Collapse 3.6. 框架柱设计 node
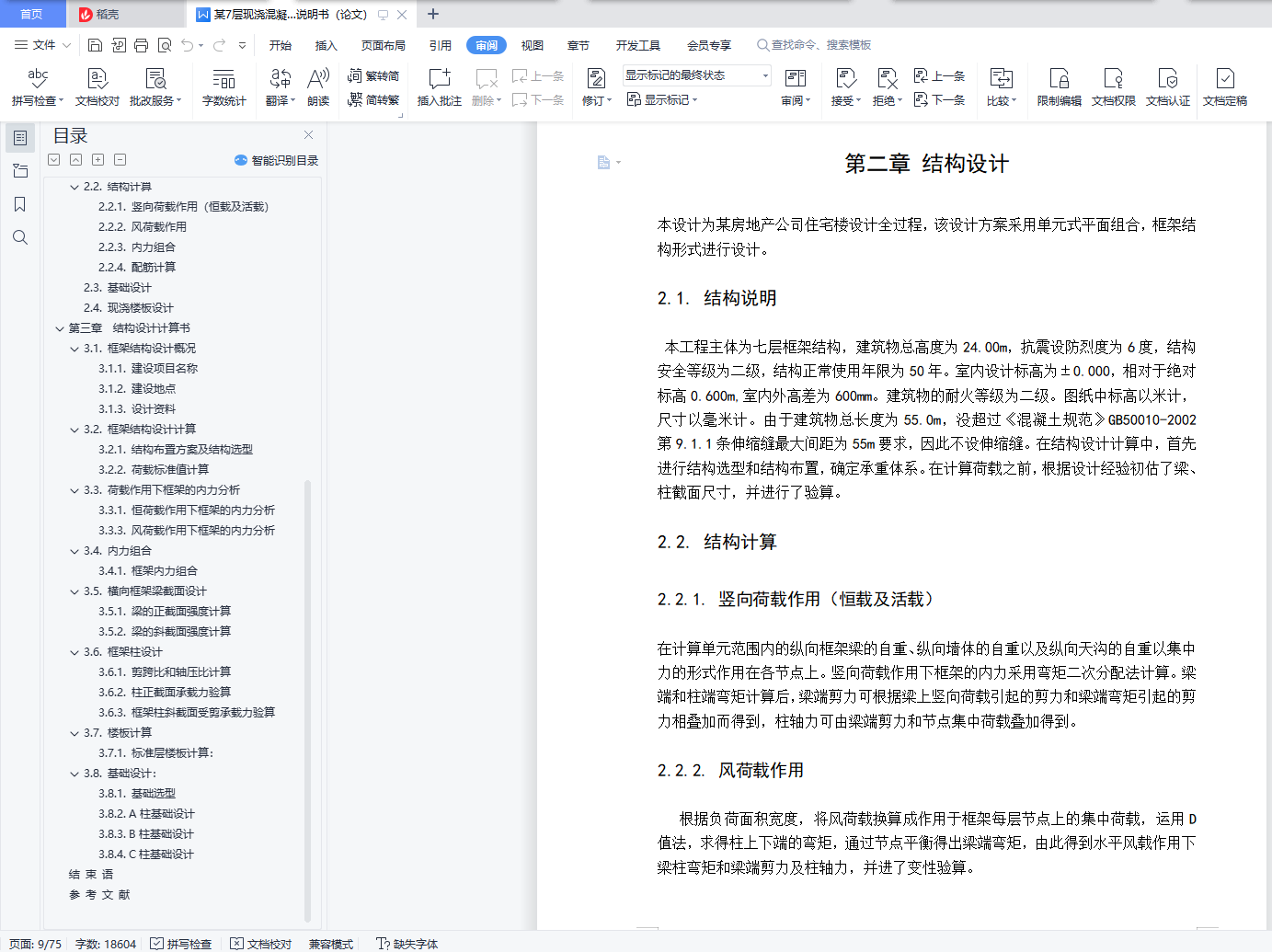The width and height of the screenshot is (1272, 952). point(74,652)
